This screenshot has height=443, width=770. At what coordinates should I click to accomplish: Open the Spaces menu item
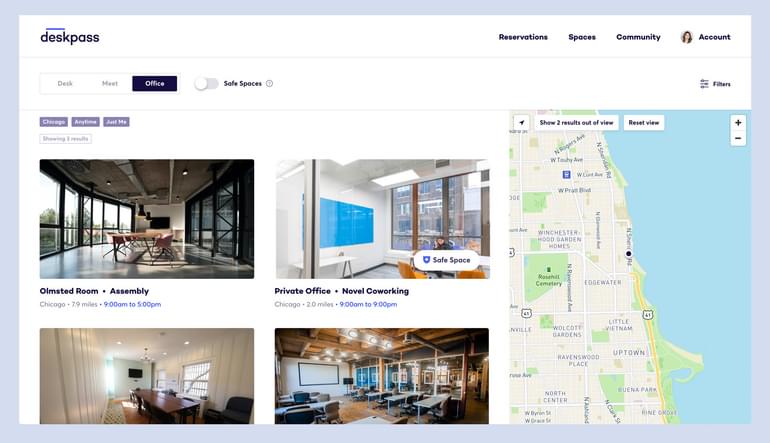(582, 37)
